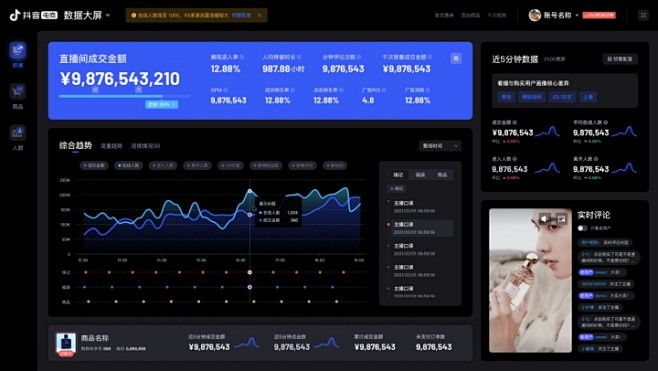
Task: Toggle the 离开人数 series chip in the chart legend
Action: point(197,165)
